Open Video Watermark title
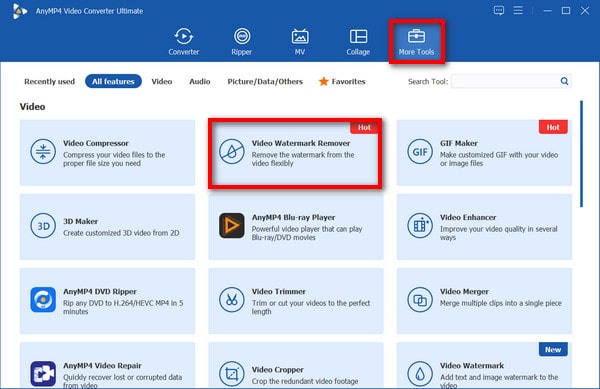Image resolution: width=600 pixels, height=389 pixels. 472,366
